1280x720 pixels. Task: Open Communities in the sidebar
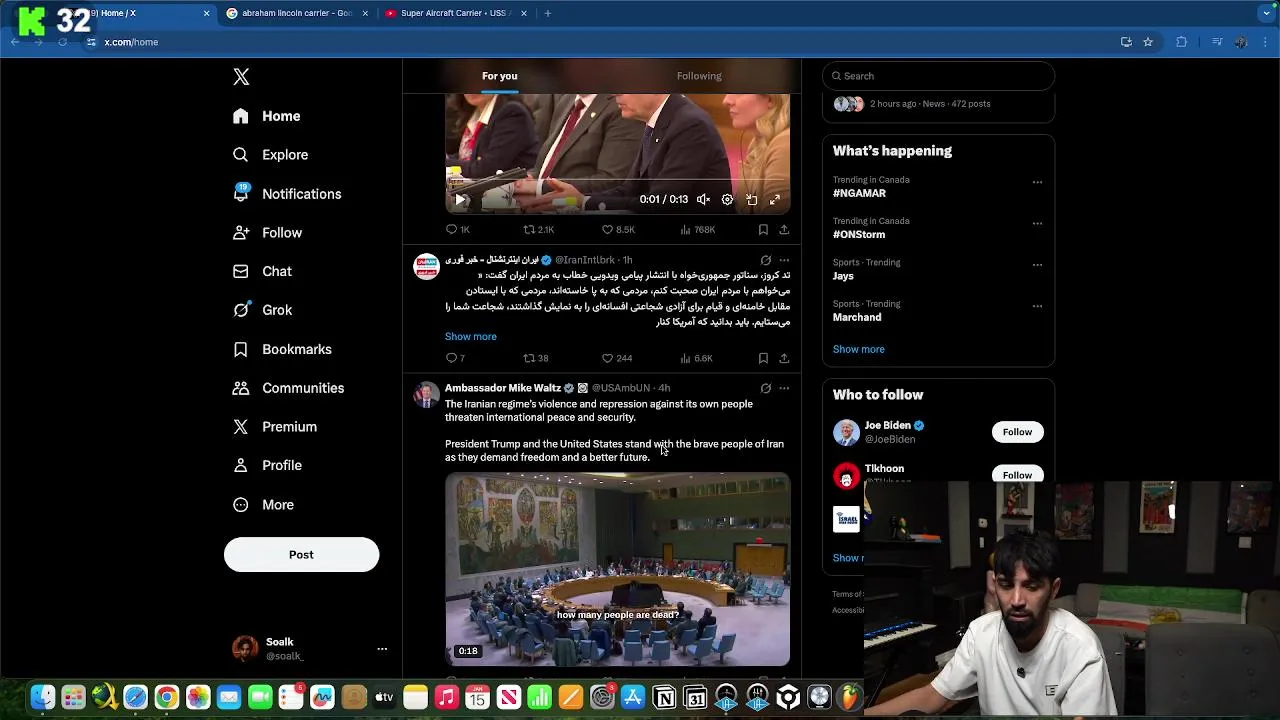point(288,388)
